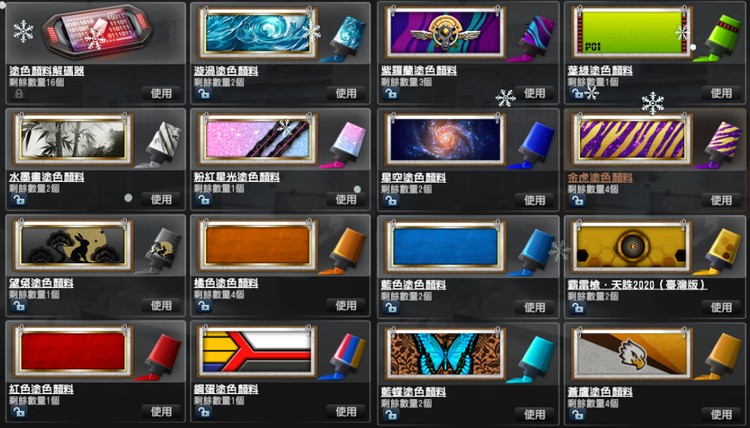
Task: Click the cyan butterfly paint tube icon
Action: (x=531, y=359)
